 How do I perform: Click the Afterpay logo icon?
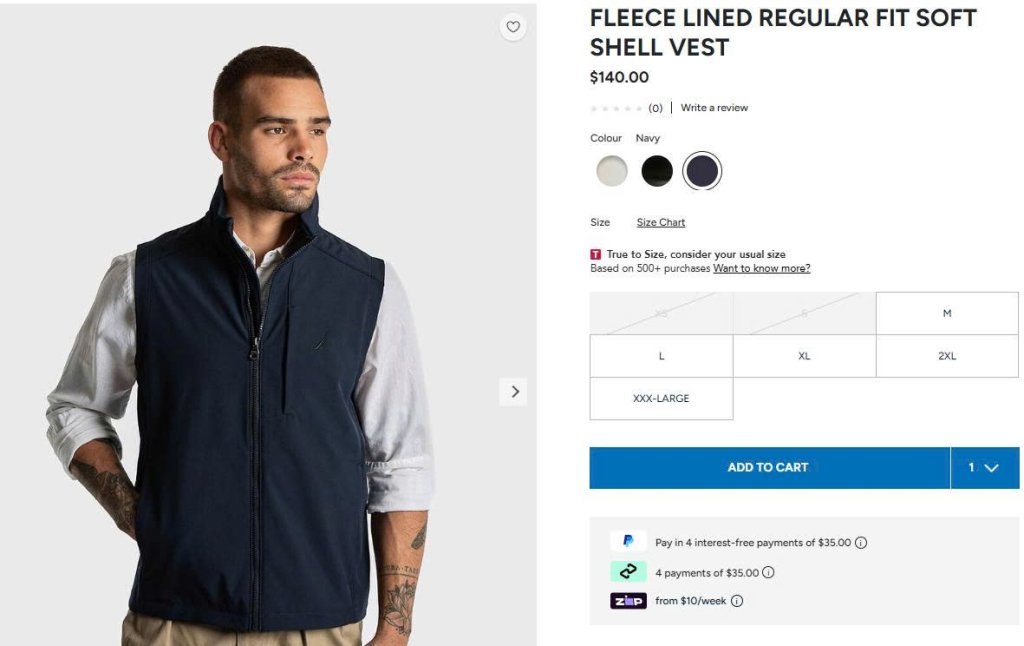[628, 572]
